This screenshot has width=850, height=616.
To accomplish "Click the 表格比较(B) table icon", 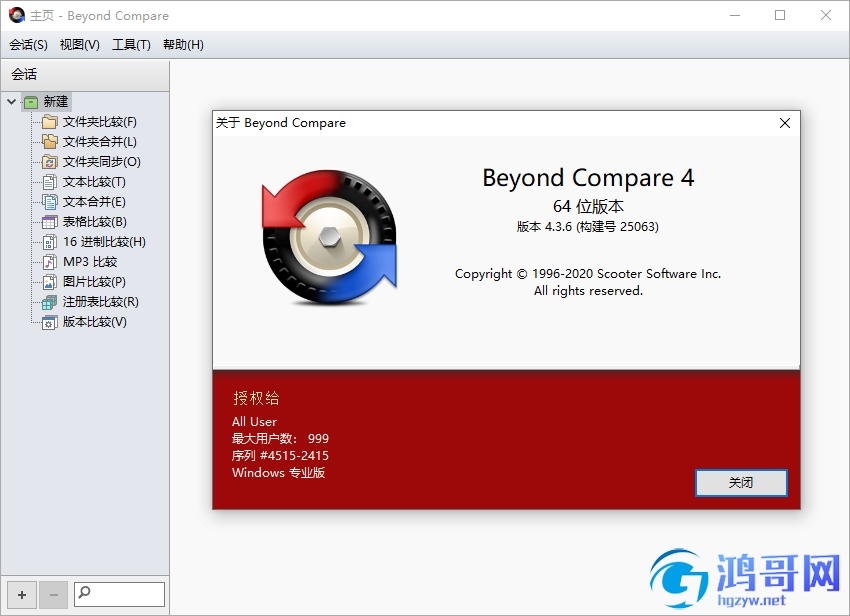I will coord(49,222).
